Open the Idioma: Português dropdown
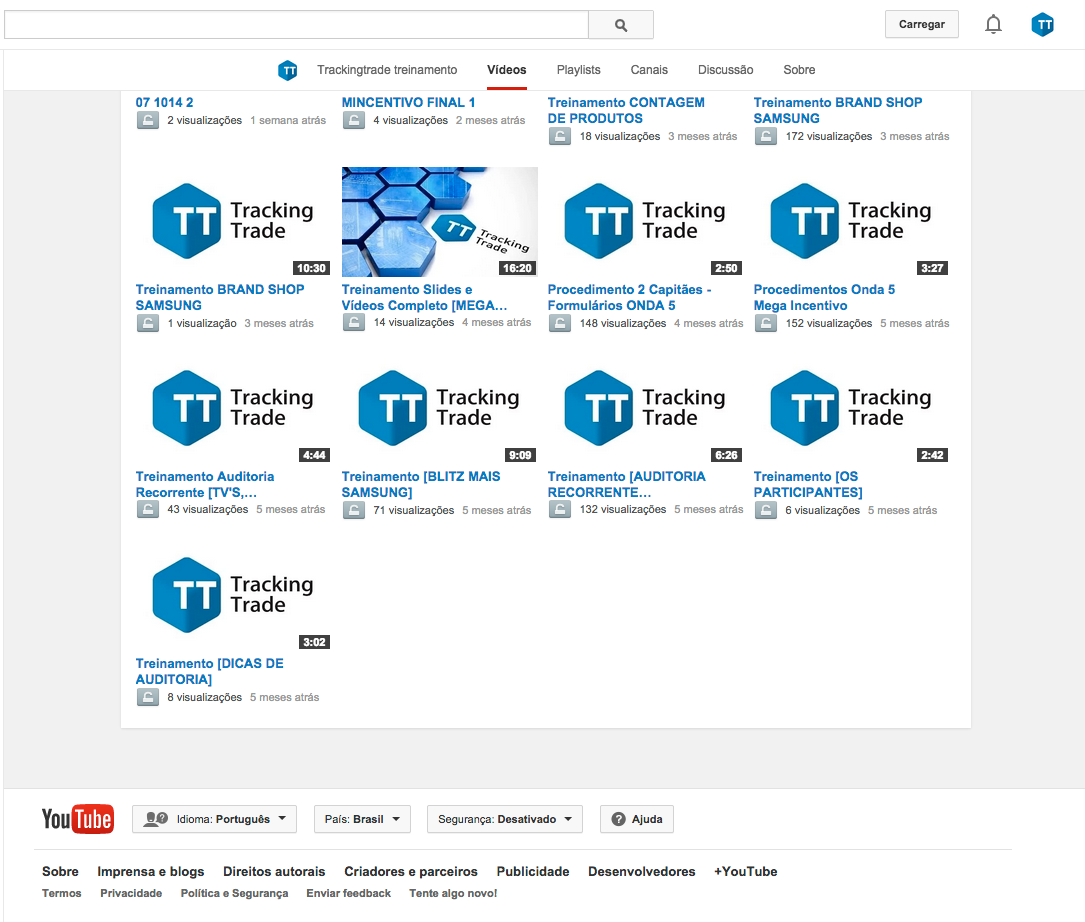Screen dimensions: 1085x922 click(x=214, y=819)
